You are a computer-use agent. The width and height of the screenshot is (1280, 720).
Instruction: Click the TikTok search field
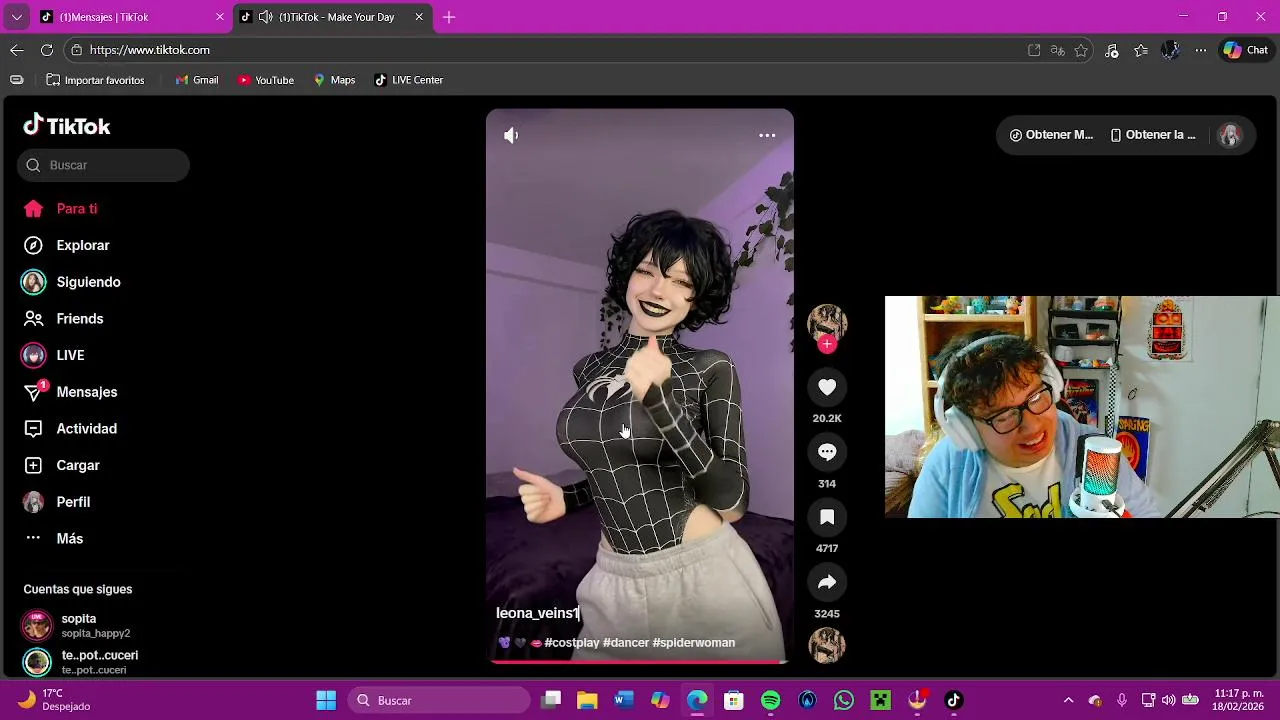(104, 165)
